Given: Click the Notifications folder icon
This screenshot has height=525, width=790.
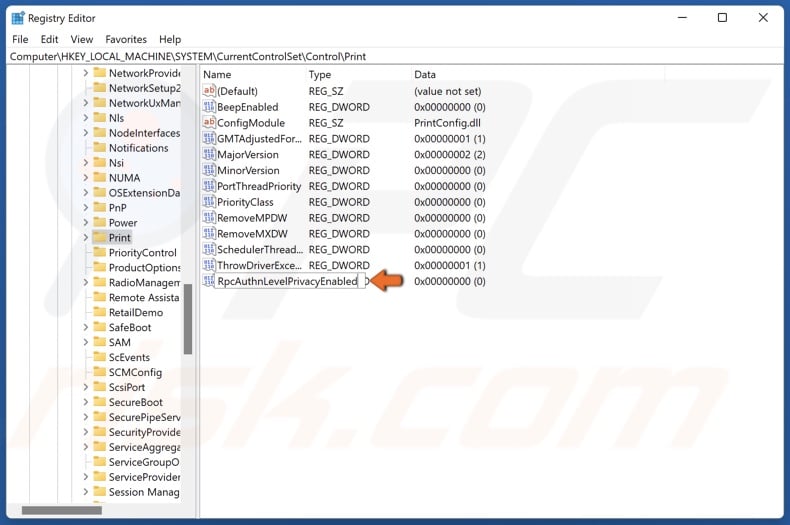Looking at the screenshot, I should click(100, 148).
